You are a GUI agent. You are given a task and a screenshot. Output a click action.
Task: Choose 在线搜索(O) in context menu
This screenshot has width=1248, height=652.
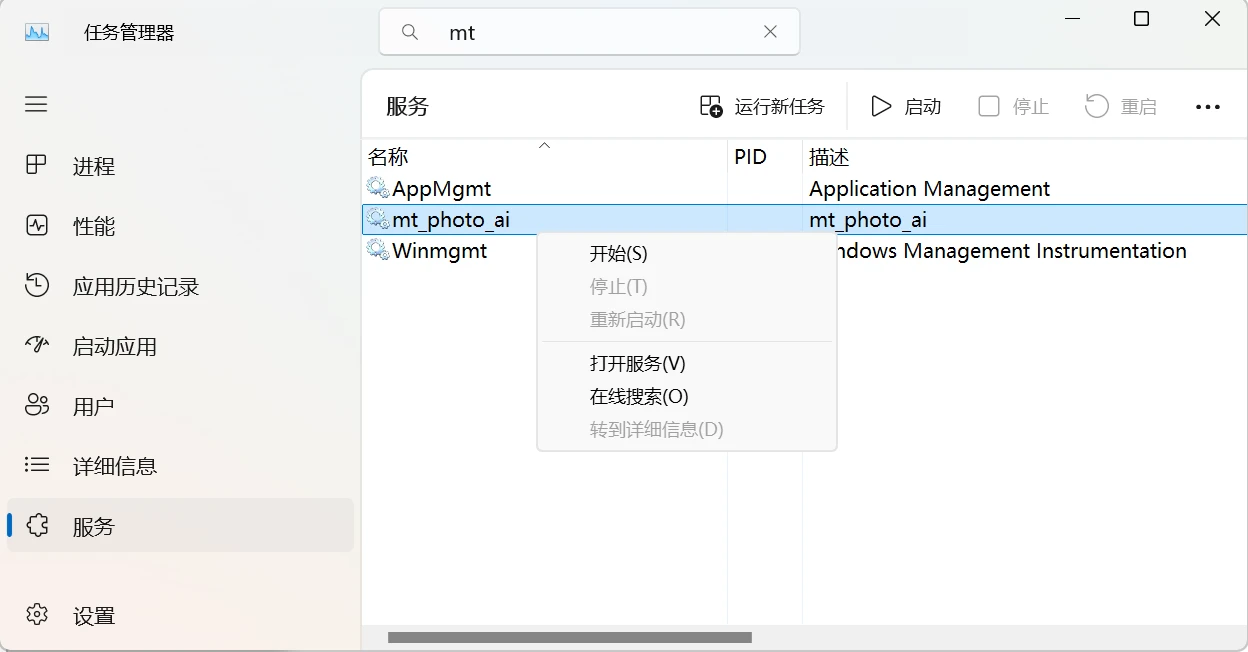point(639,396)
